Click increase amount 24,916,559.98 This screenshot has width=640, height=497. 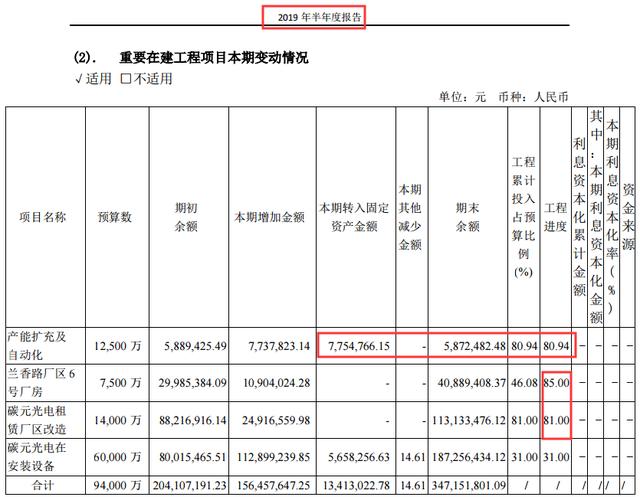point(276,420)
